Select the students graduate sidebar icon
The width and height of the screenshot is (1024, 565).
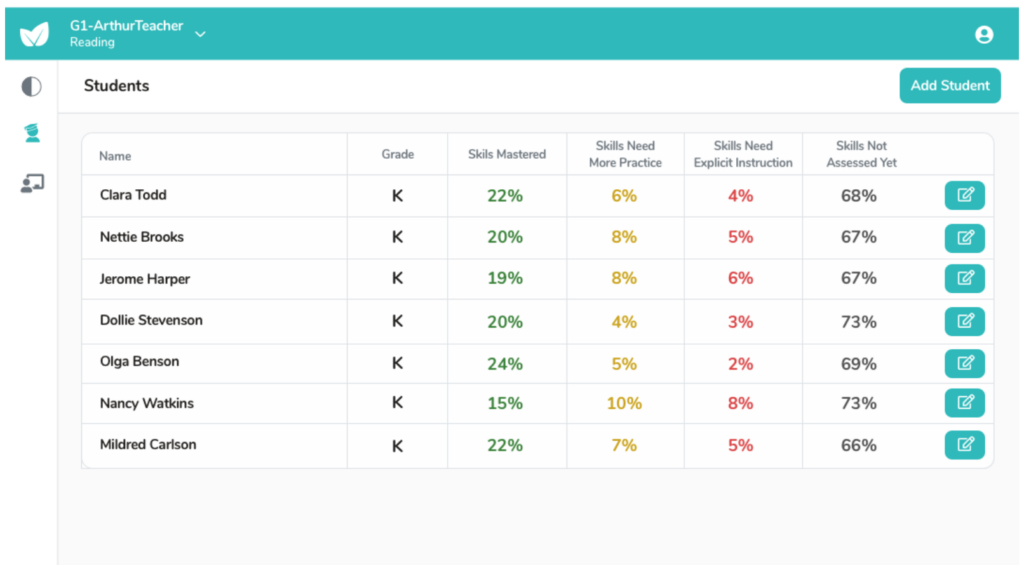[x=32, y=134]
